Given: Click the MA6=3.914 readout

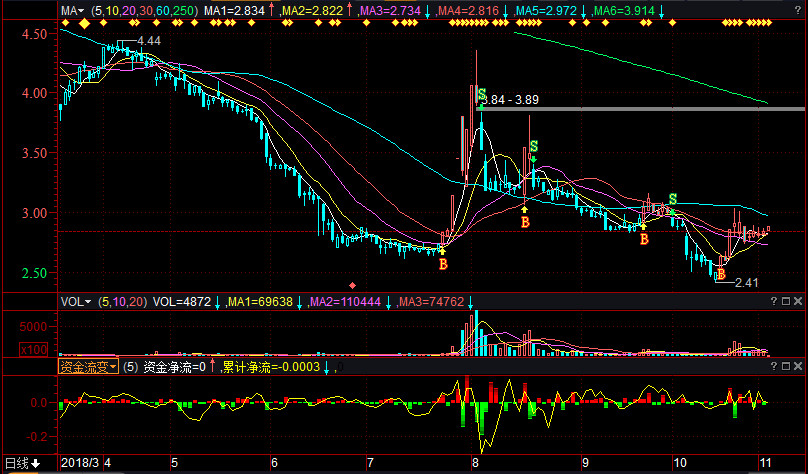Looking at the screenshot, I should coord(624,11).
